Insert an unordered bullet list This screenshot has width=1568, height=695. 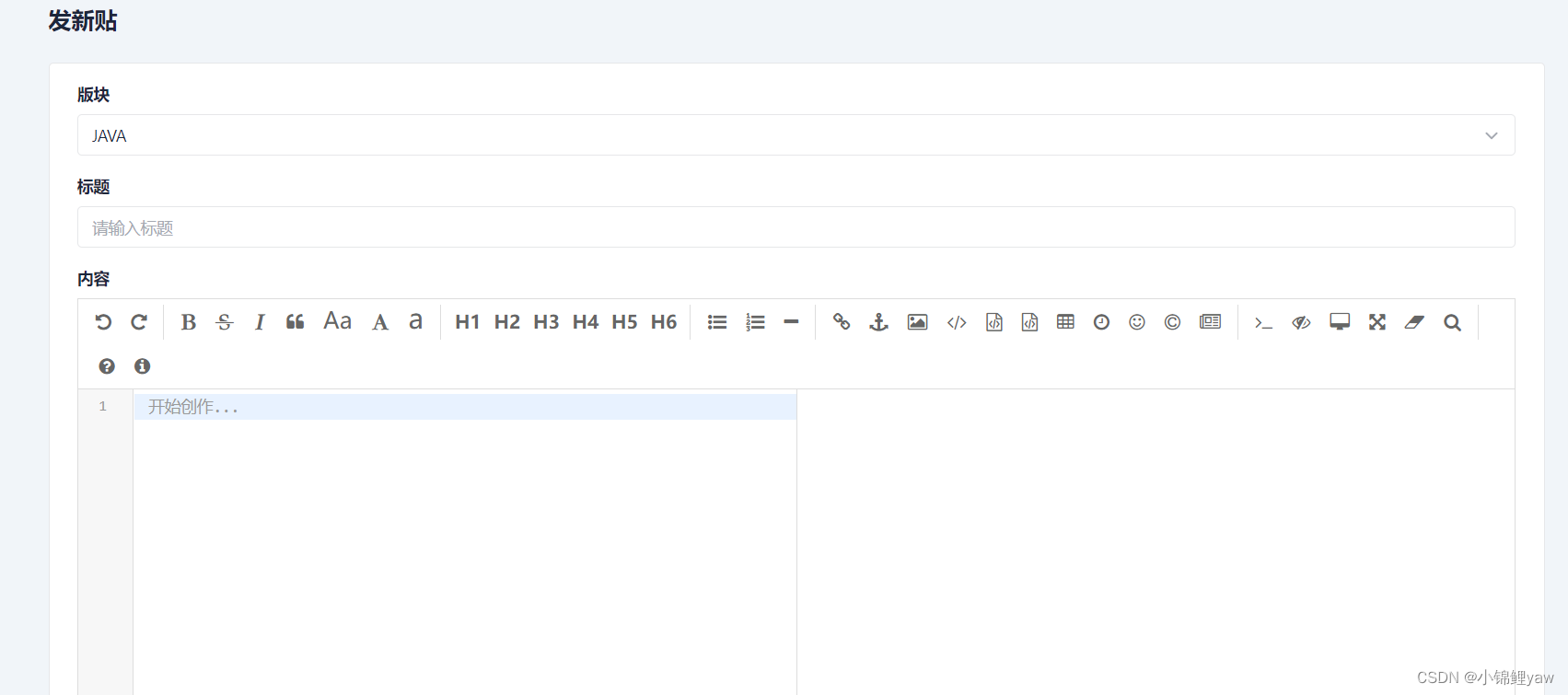pos(717,322)
